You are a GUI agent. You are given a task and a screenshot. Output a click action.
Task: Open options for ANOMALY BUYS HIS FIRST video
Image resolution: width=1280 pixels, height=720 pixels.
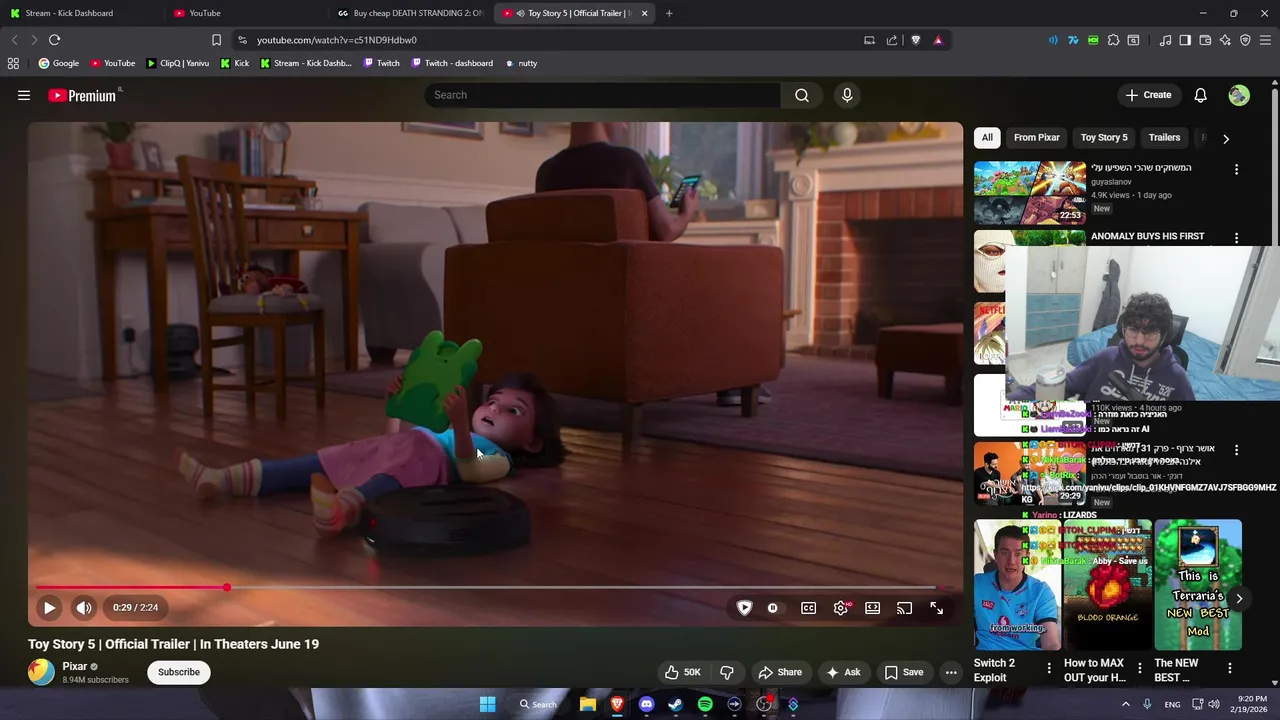1236,238
